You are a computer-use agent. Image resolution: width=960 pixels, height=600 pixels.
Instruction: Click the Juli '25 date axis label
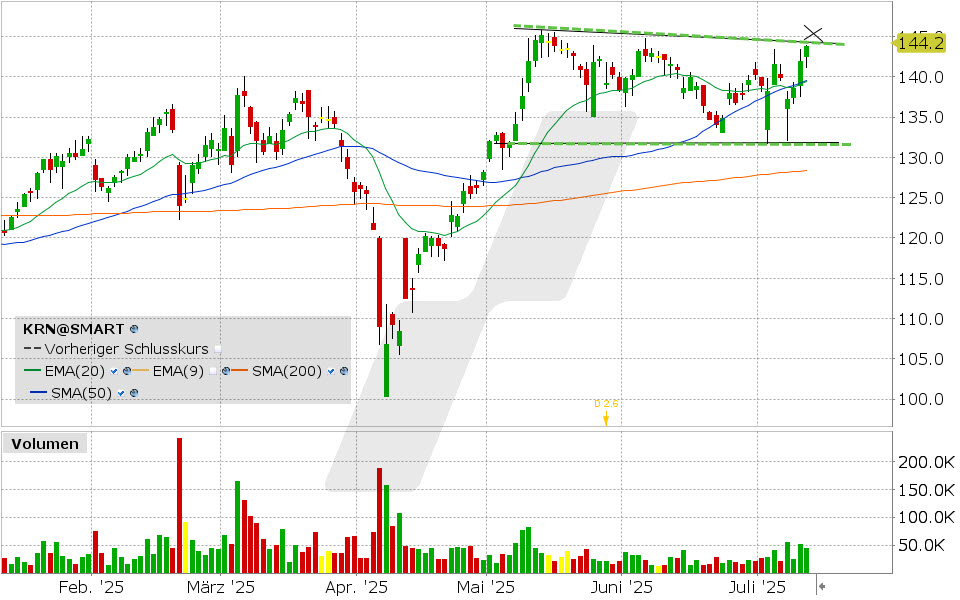click(x=758, y=587)
